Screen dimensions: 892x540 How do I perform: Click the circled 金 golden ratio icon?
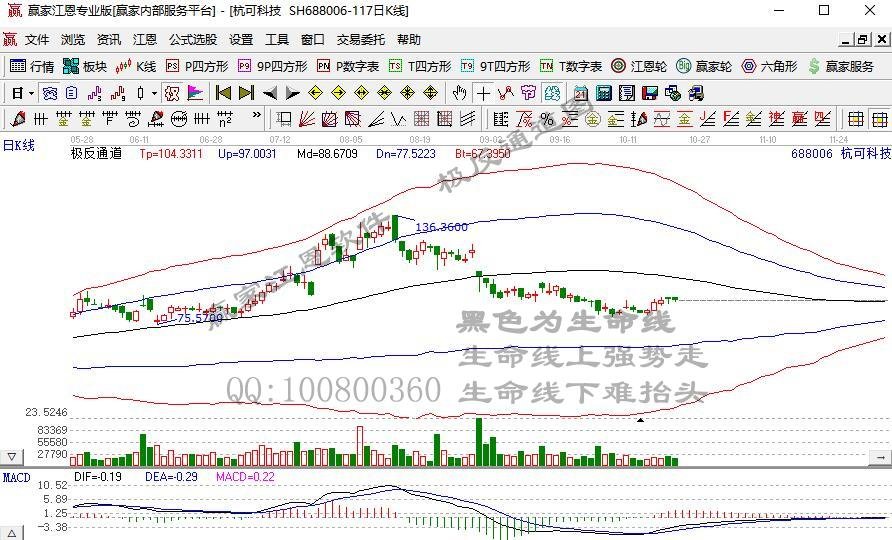593,119
